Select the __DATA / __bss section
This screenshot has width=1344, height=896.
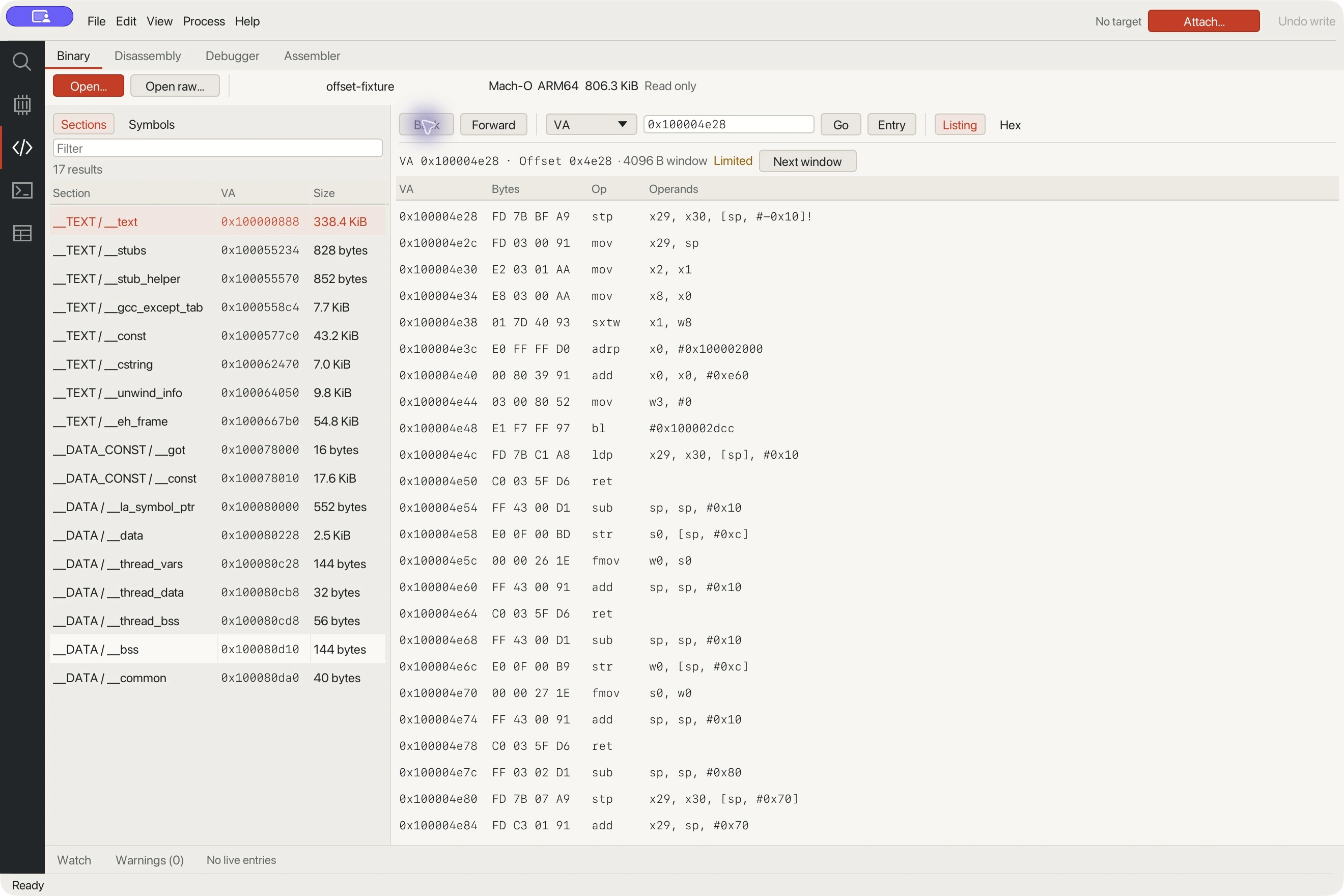click(218, 649)
